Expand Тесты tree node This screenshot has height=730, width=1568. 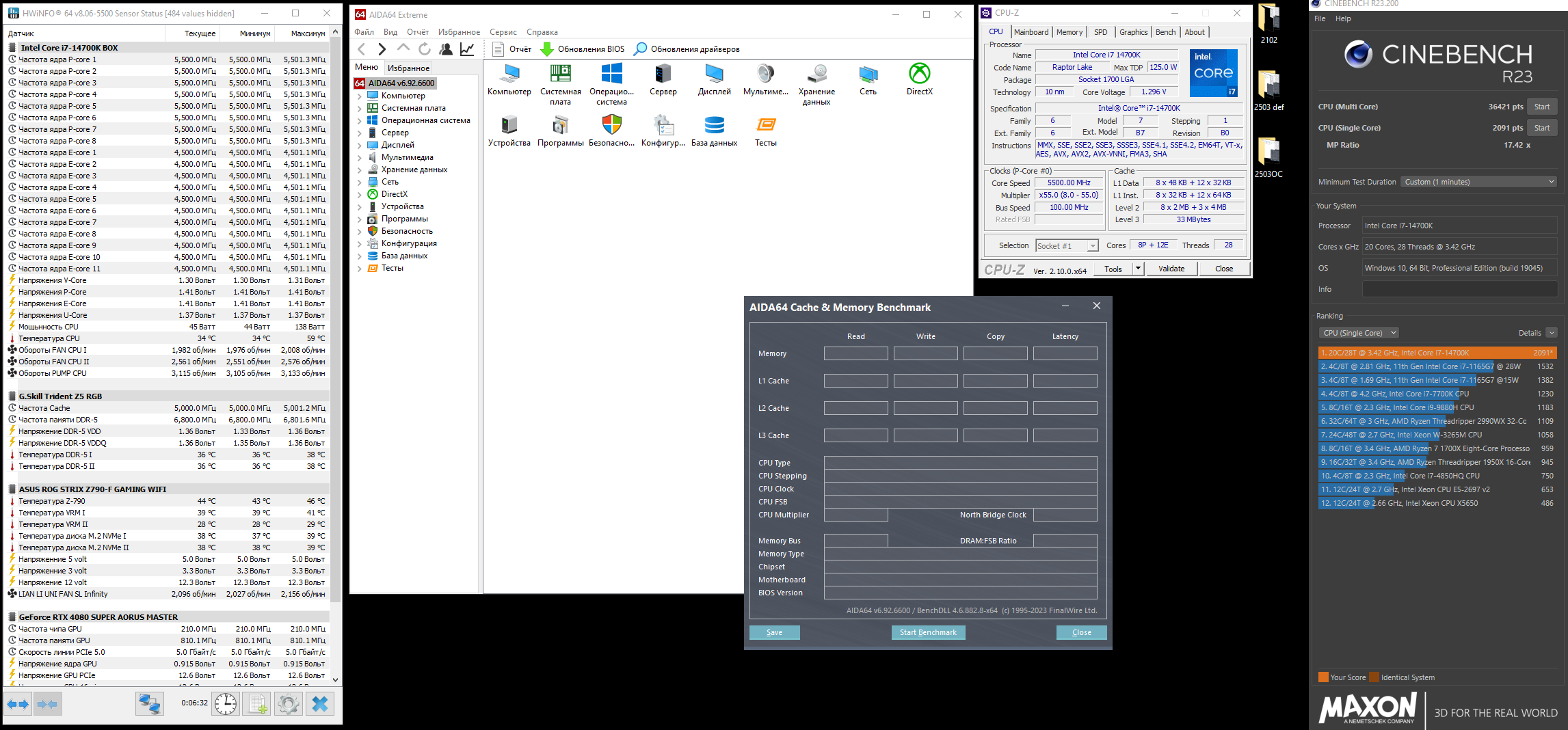(360, 268)
